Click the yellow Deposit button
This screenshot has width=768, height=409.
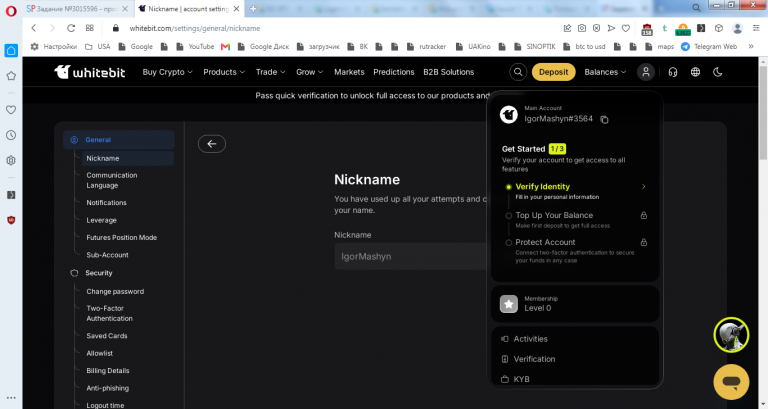(x=553, y=72)
